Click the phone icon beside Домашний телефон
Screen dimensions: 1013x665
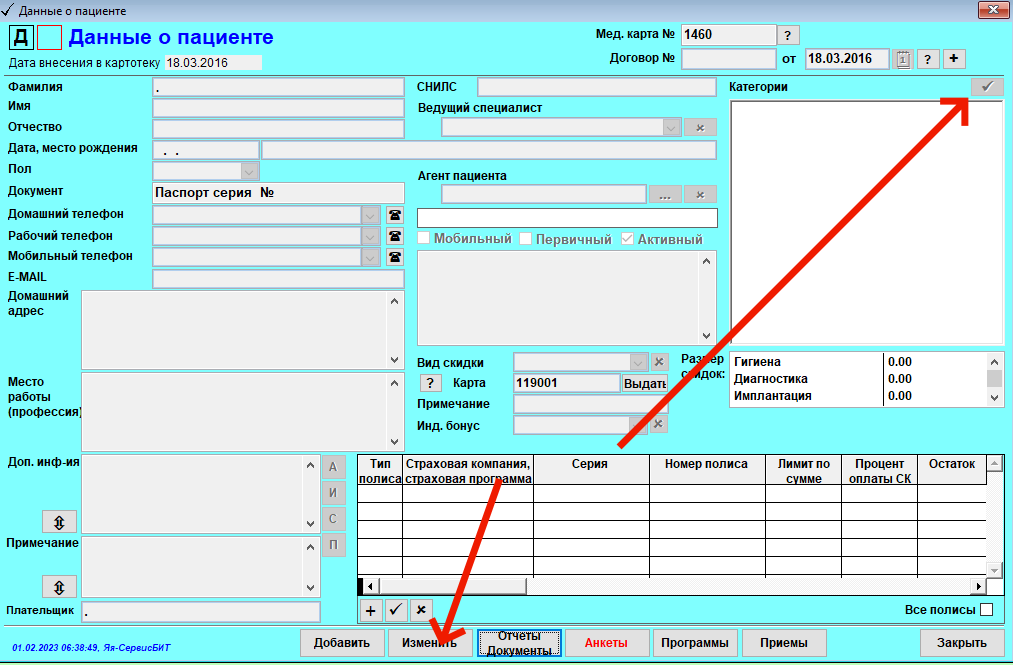tap(394, 215)
